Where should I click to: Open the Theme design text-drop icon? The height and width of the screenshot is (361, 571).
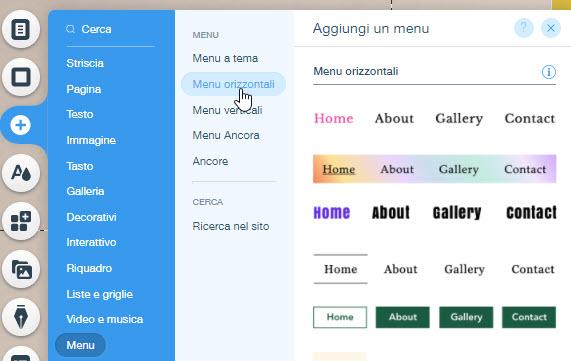21,173
